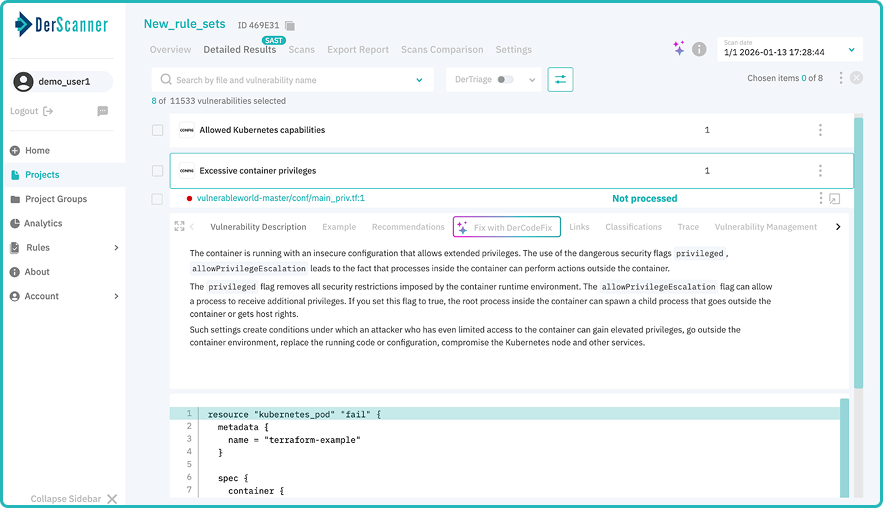Clear chosen items with the X circle
This screenshot has width=883, height=508.
click(857, 78)
